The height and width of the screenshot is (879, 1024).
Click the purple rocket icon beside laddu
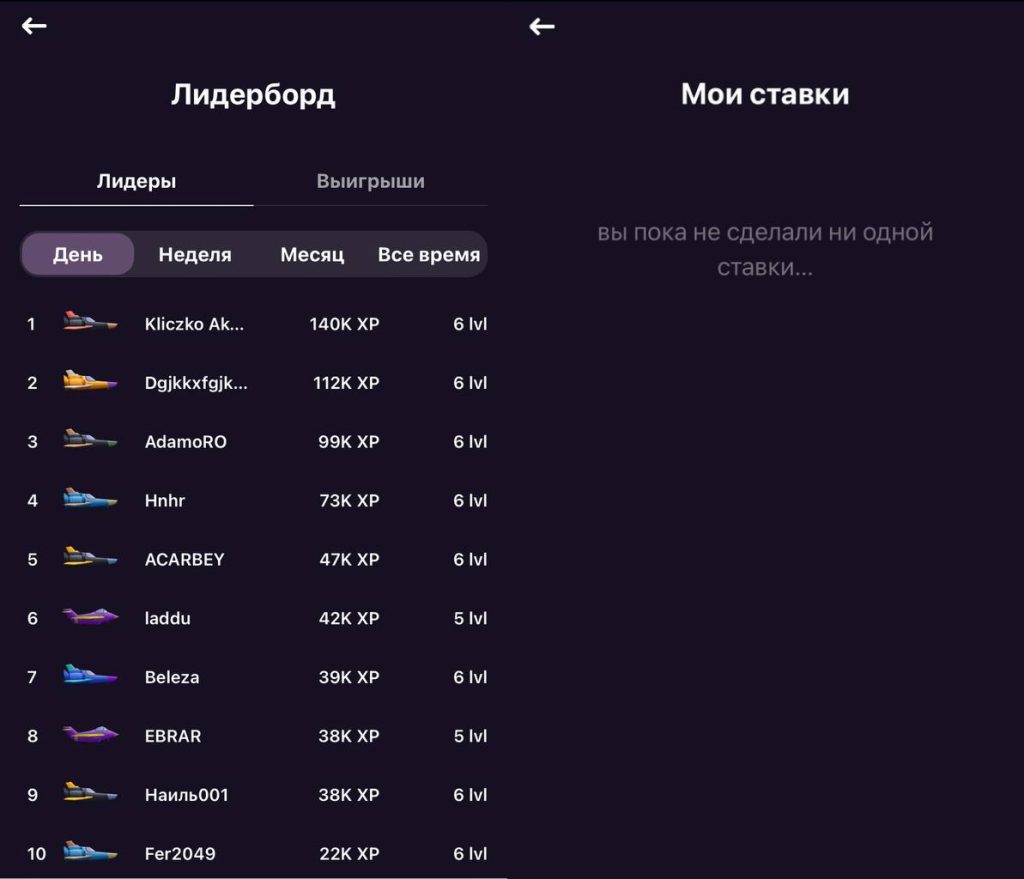pos(90,617)
